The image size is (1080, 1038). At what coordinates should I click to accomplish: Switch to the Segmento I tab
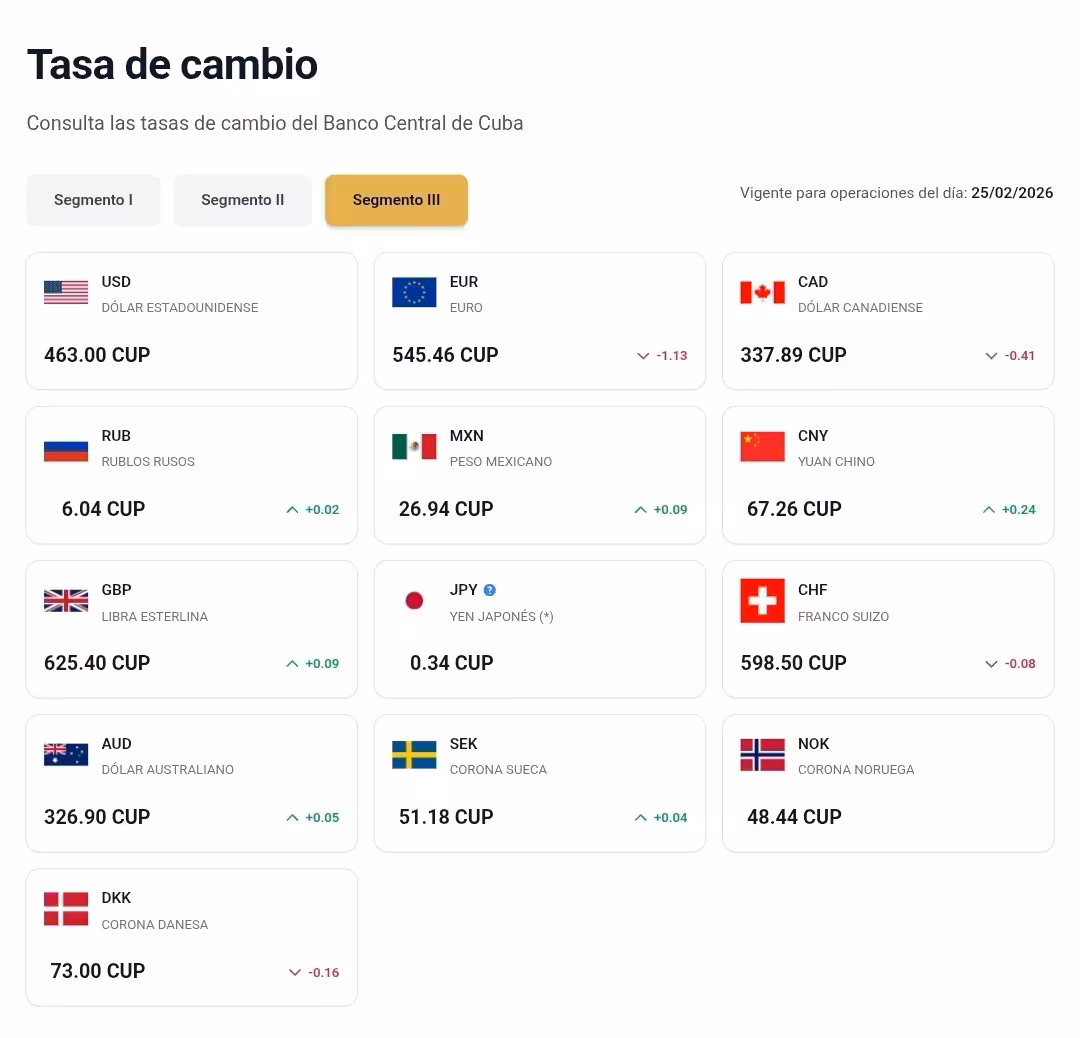click(93, 200)
